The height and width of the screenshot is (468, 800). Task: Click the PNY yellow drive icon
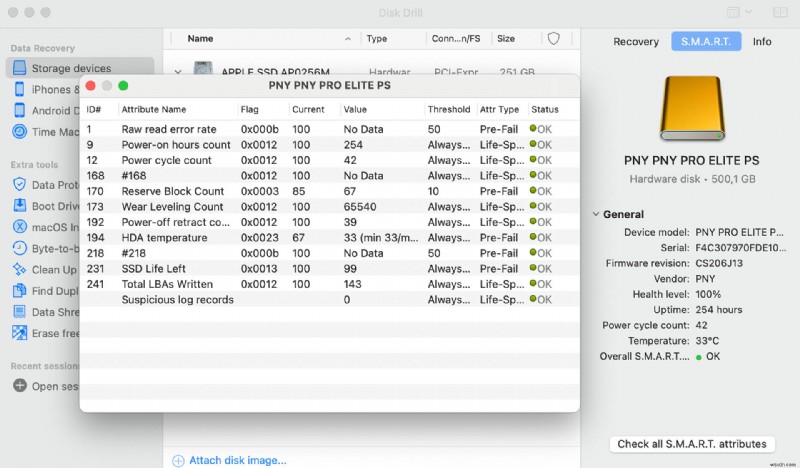point(692,108)
